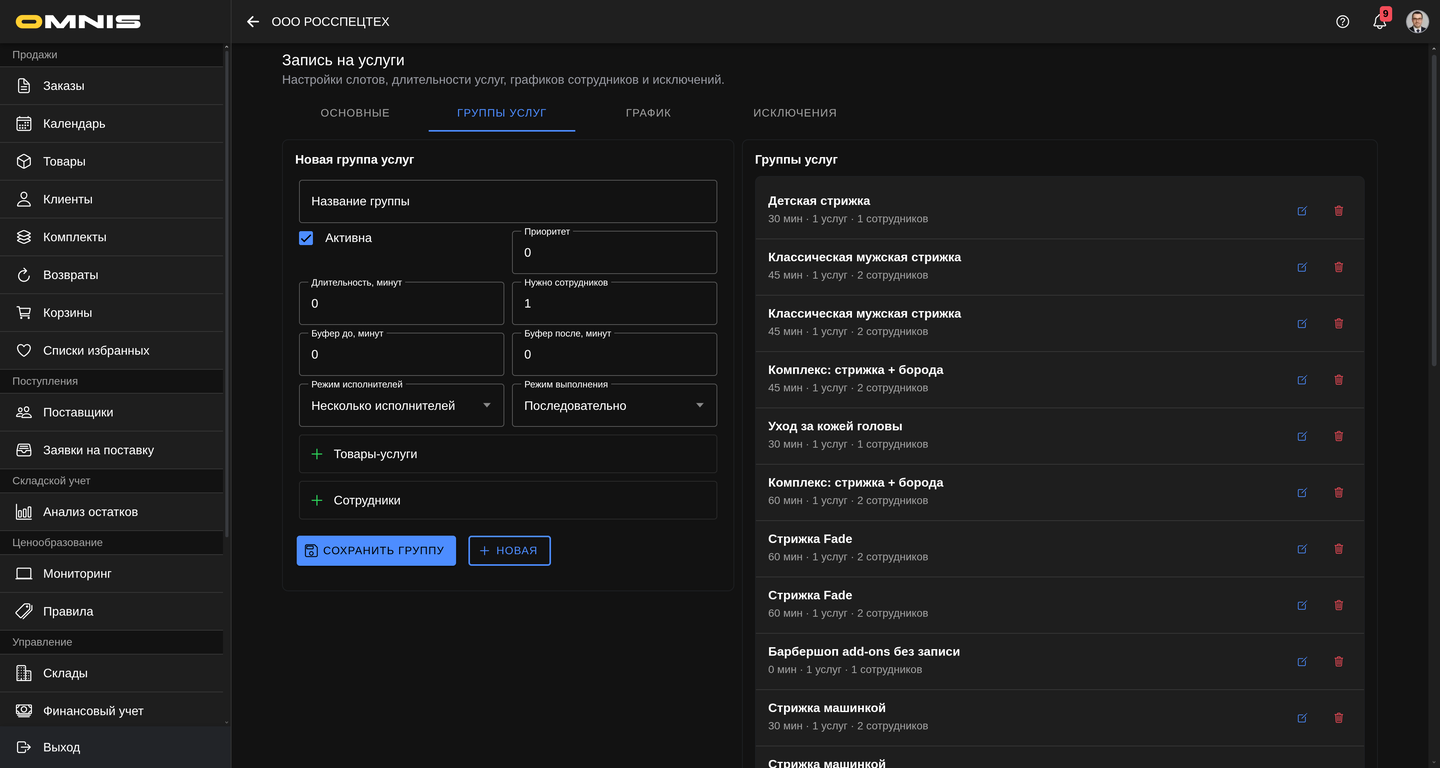Click the OMNIS logo
Image resolution: width=1440 pixels, height=768 pixels.
click(78, 21)
